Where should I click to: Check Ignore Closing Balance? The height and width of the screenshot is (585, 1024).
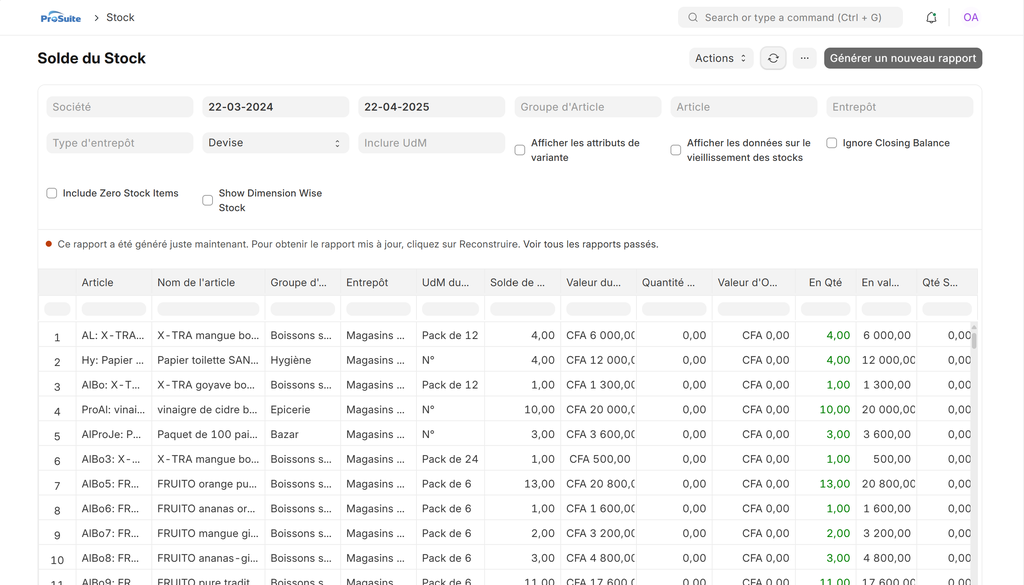tap(831, 143)
